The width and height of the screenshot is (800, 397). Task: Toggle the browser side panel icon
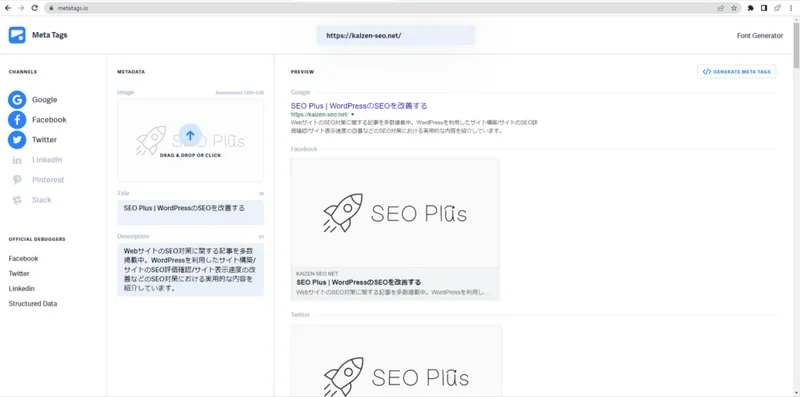point(764,8)
